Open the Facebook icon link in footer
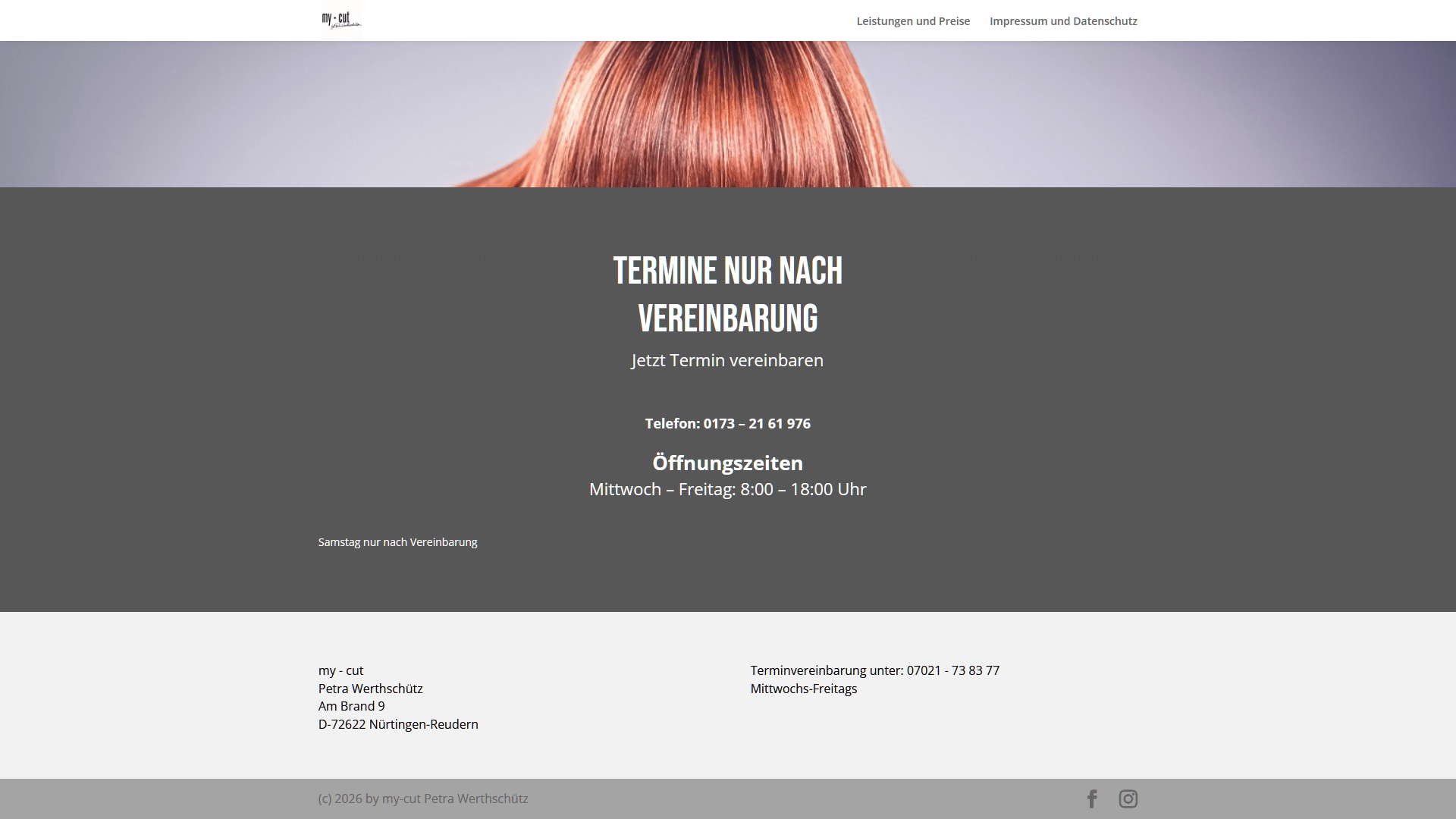The width and height of the screenshot is (1456, 819). coord(1092,799)
